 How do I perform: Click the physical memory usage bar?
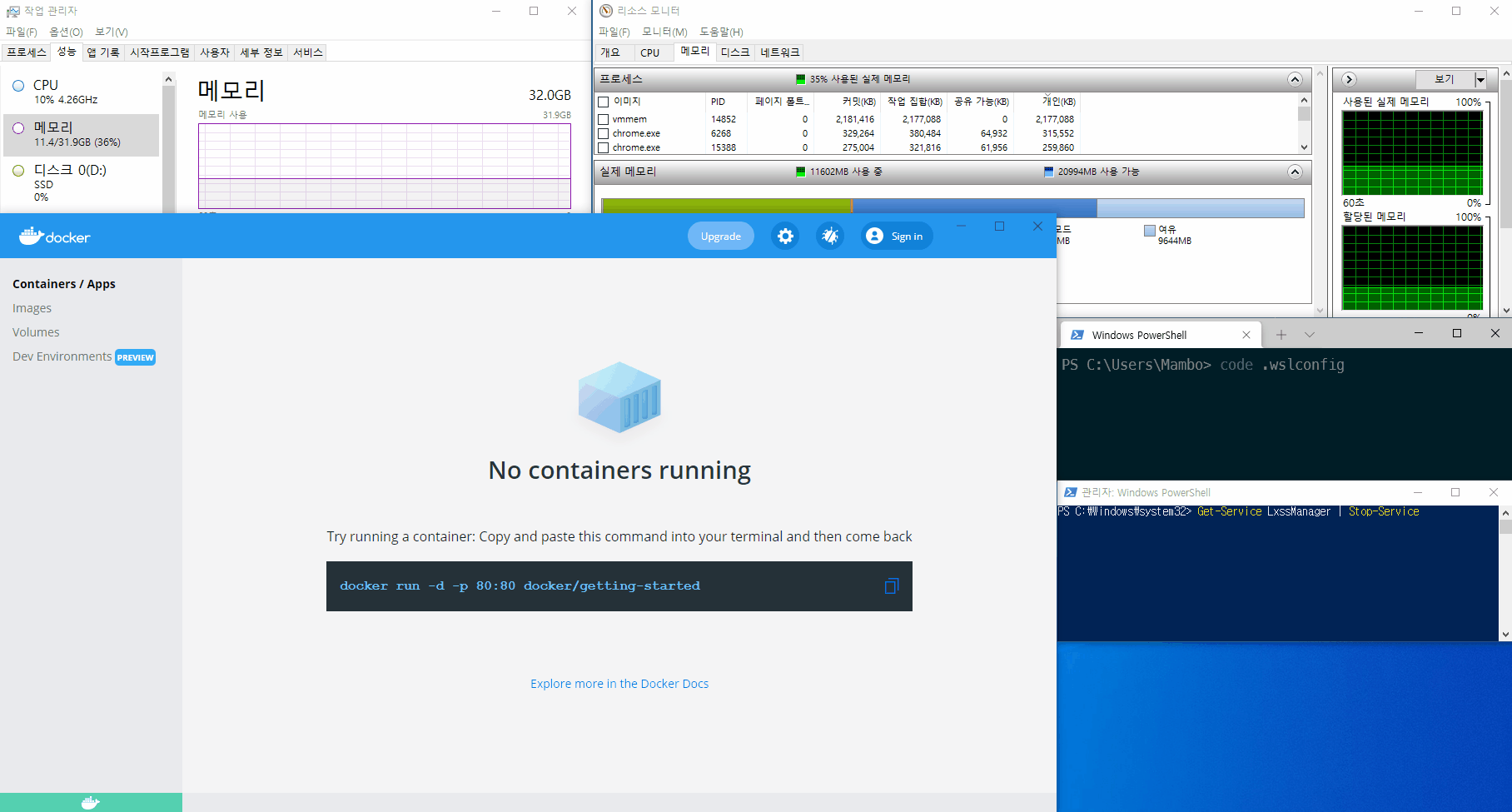952,207
